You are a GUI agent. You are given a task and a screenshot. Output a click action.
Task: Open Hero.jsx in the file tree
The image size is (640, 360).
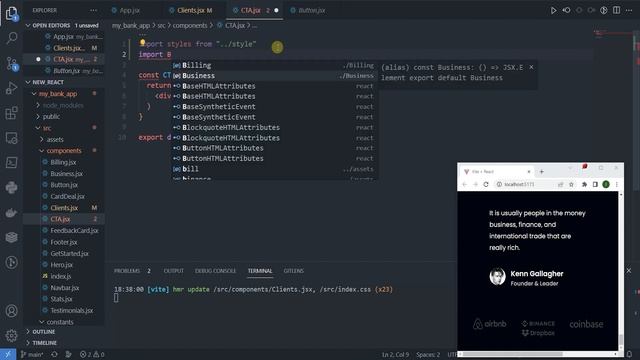click(x=62, y=265)
